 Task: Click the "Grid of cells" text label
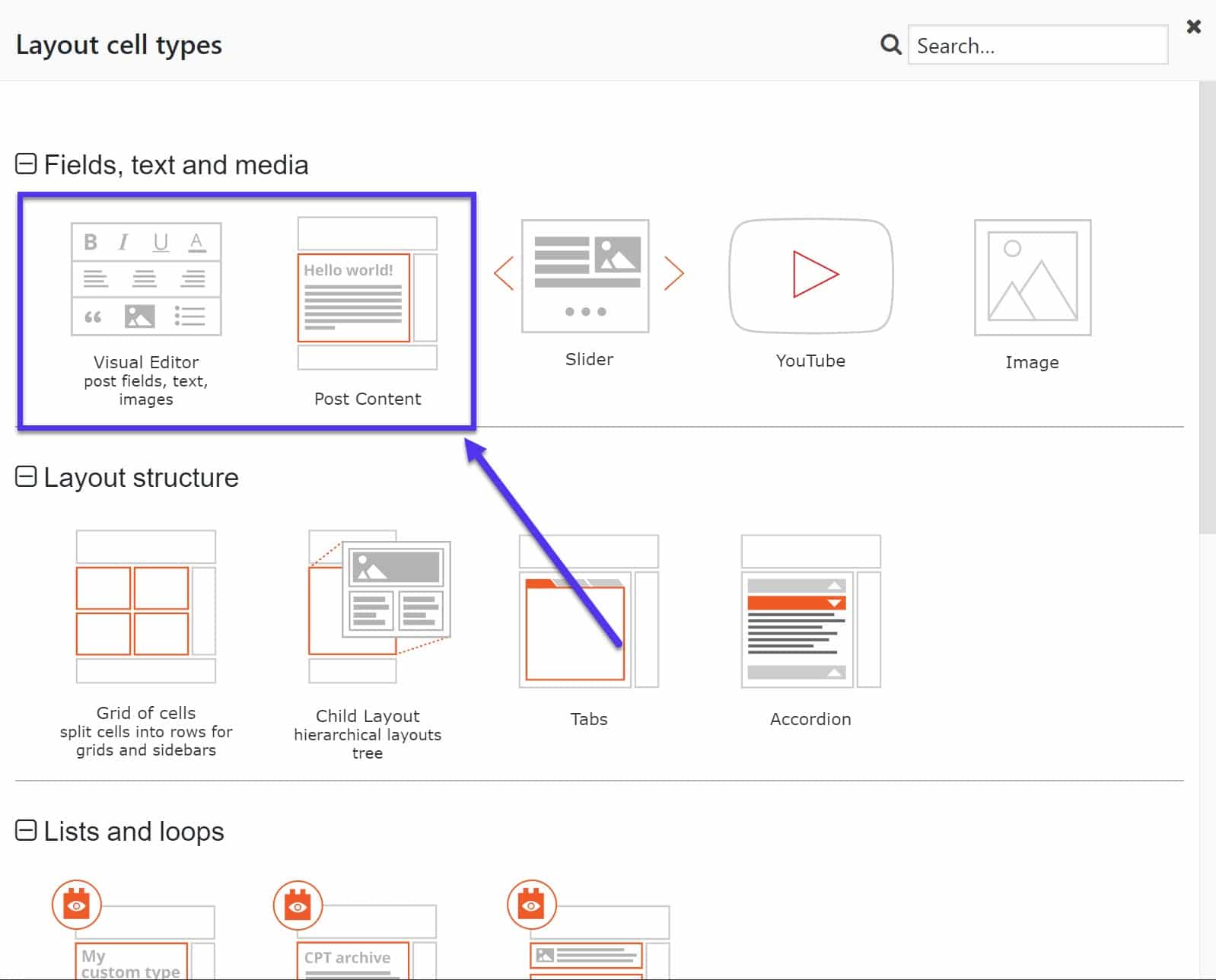pos(146,713)
